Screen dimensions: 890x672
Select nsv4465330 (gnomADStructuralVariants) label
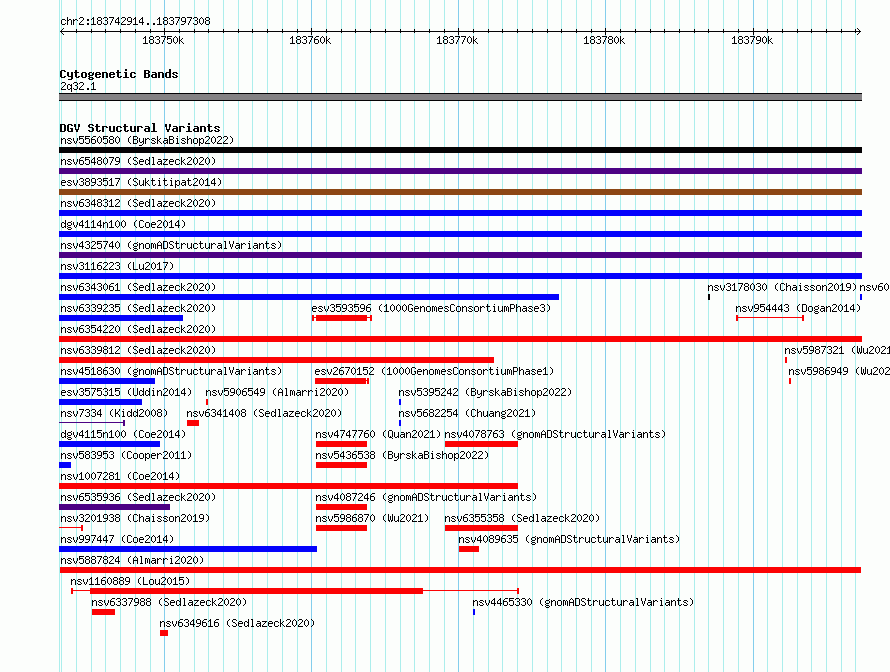[583, 602]
